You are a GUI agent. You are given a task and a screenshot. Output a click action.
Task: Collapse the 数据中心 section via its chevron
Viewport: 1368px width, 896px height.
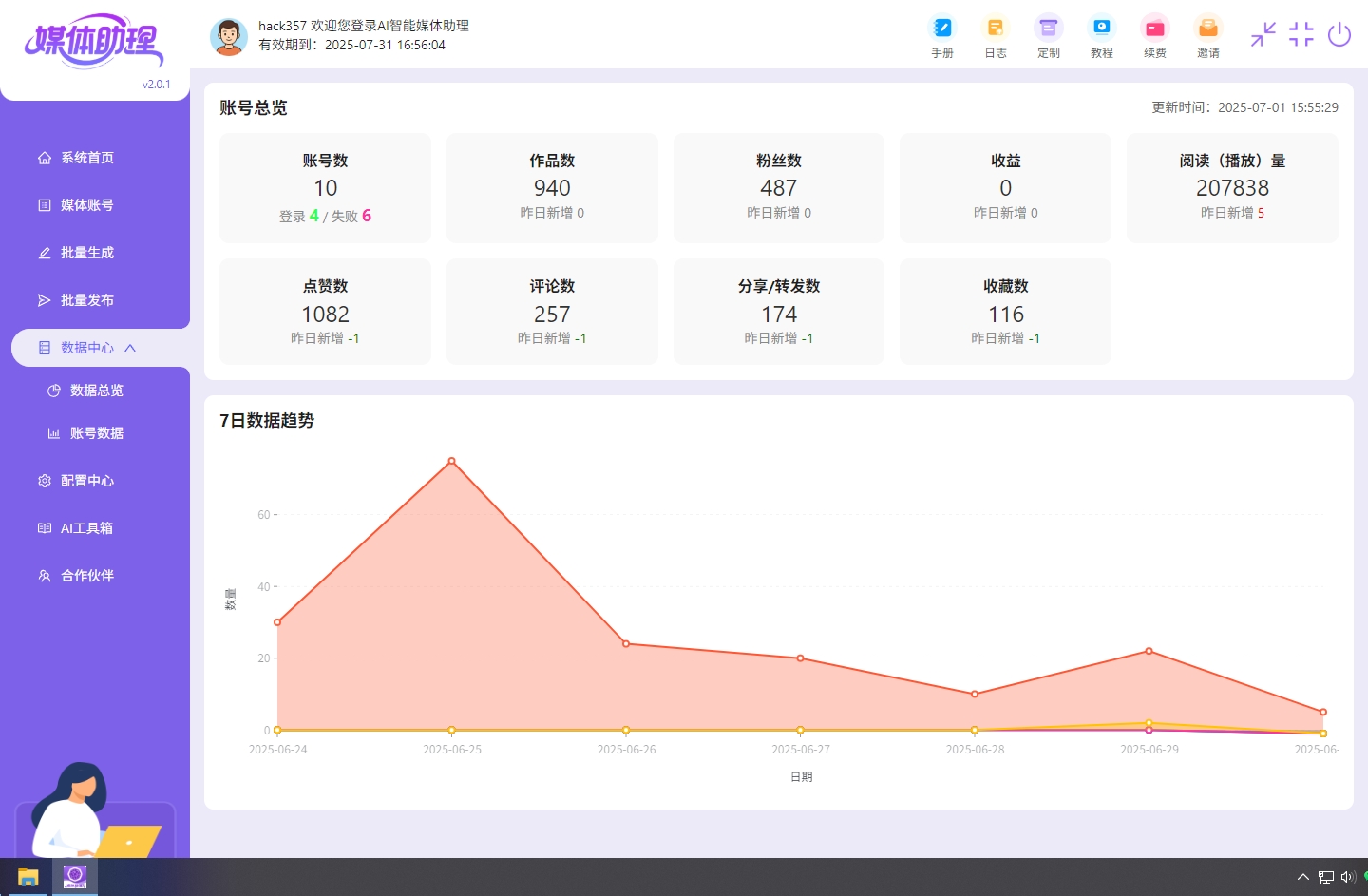click(x=132, y=347)
